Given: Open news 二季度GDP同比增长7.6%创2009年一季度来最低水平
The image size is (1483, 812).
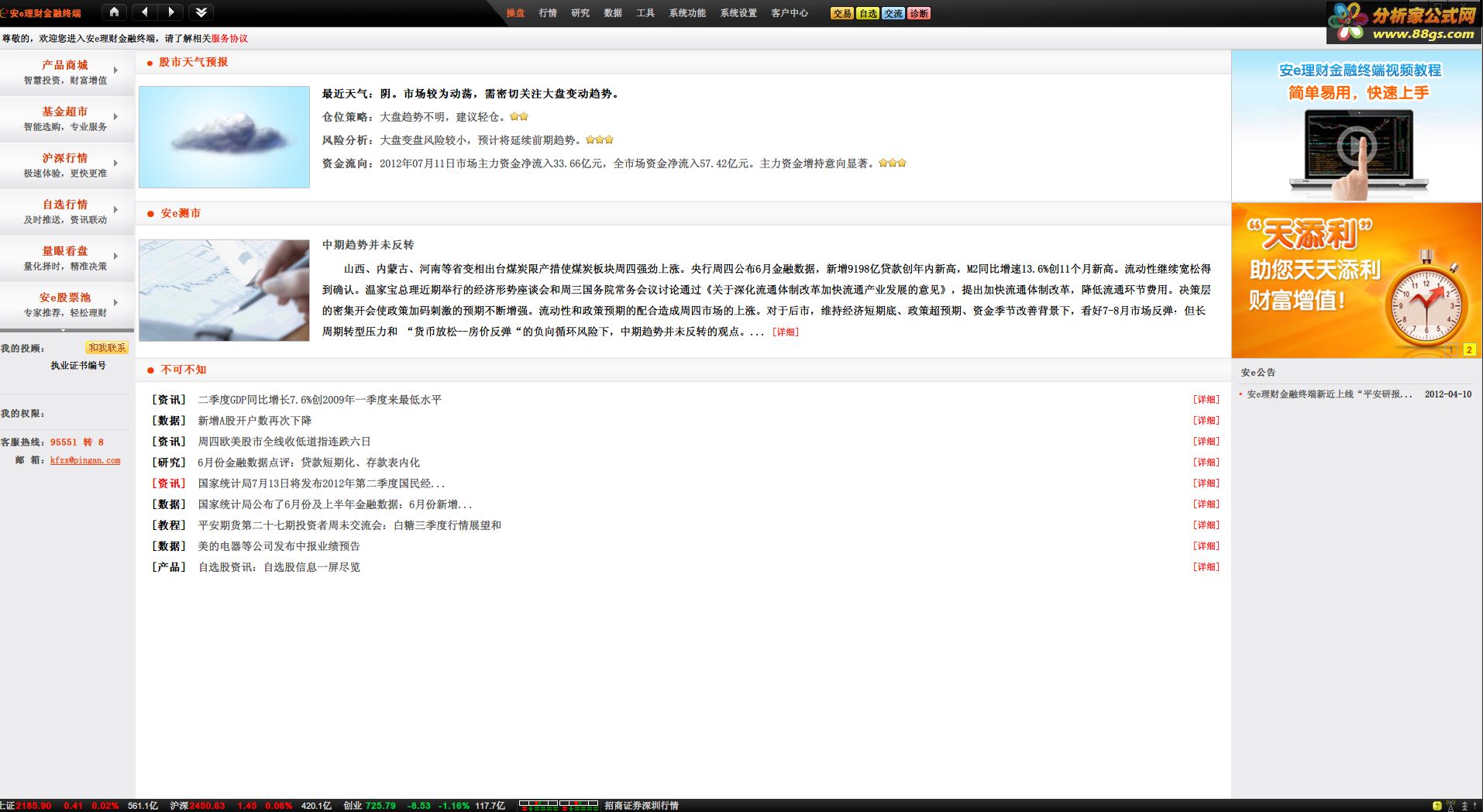Looking at the screenshot, I should tap(319, 400).
